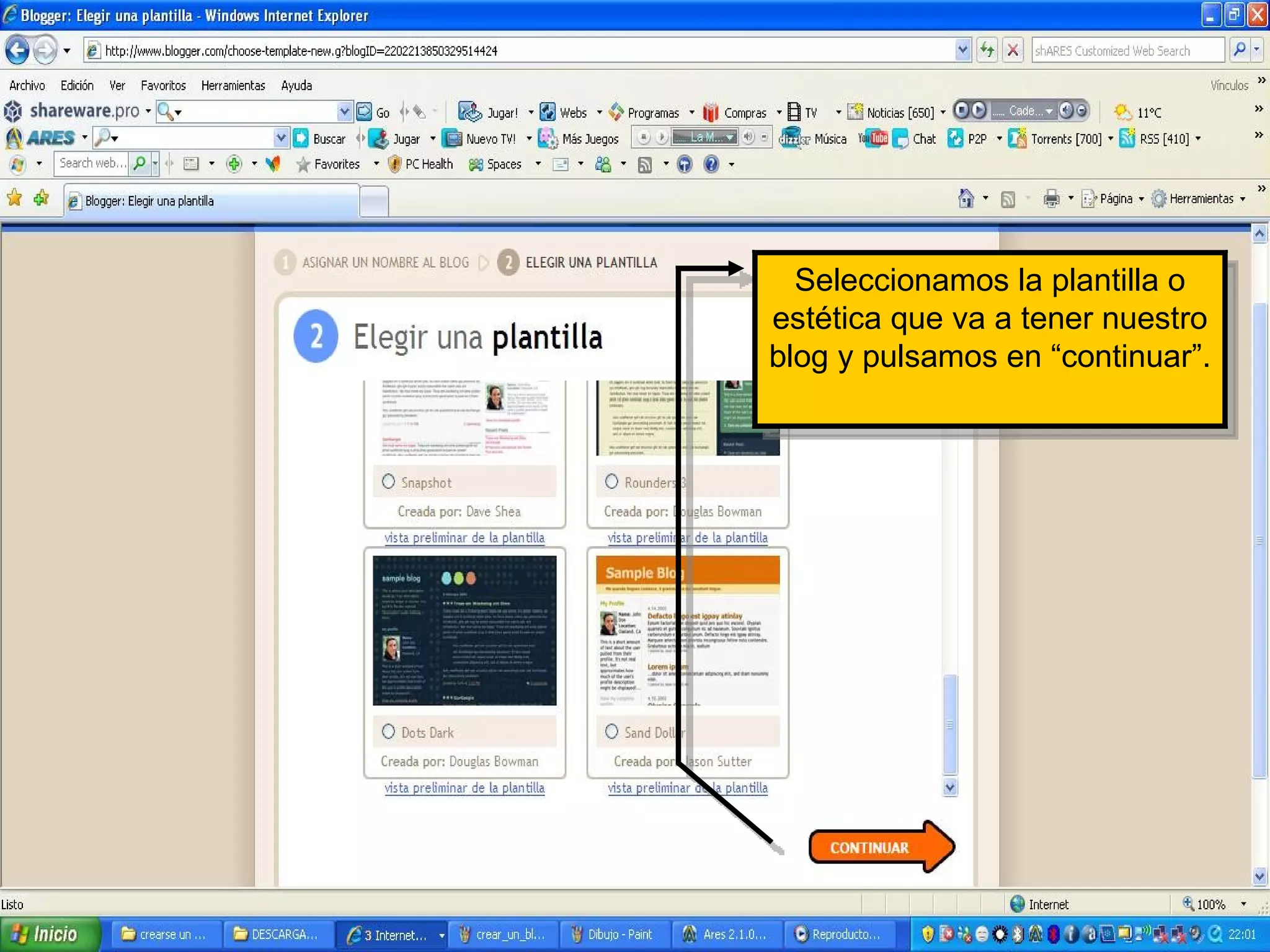
Task: Open the shareware.pro search box dropdown
Action: pyautogui.click(x=344, y=112)
